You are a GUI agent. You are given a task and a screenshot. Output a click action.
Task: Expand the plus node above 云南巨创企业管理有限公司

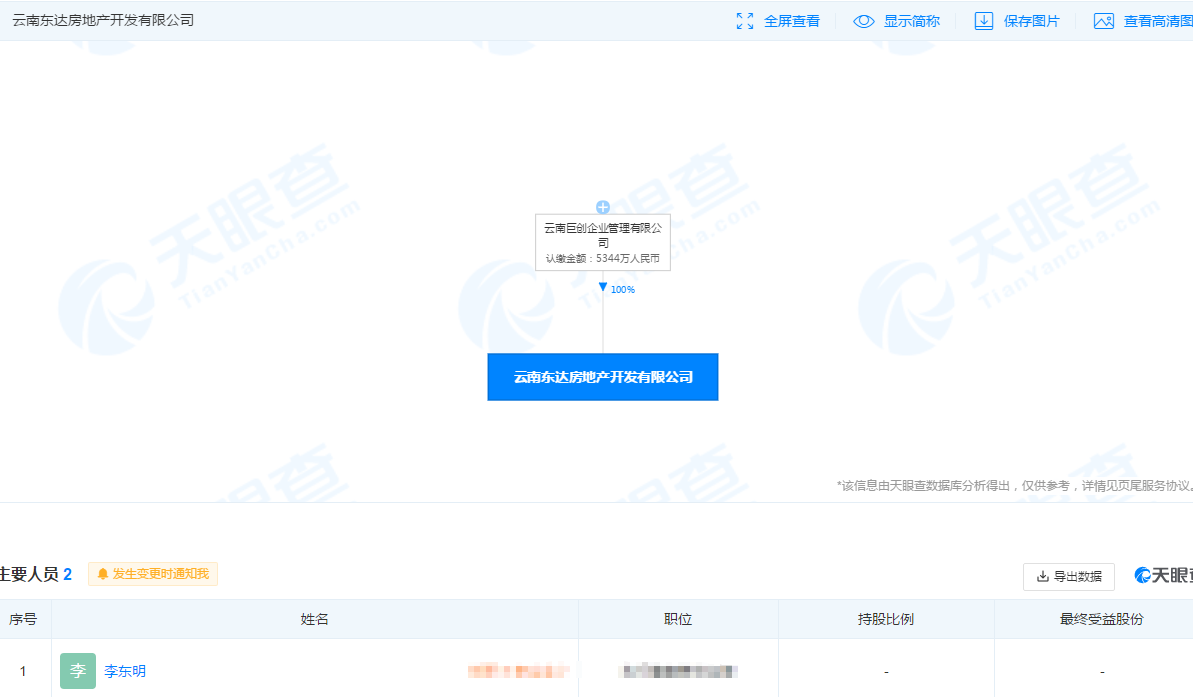click(603, 207)
